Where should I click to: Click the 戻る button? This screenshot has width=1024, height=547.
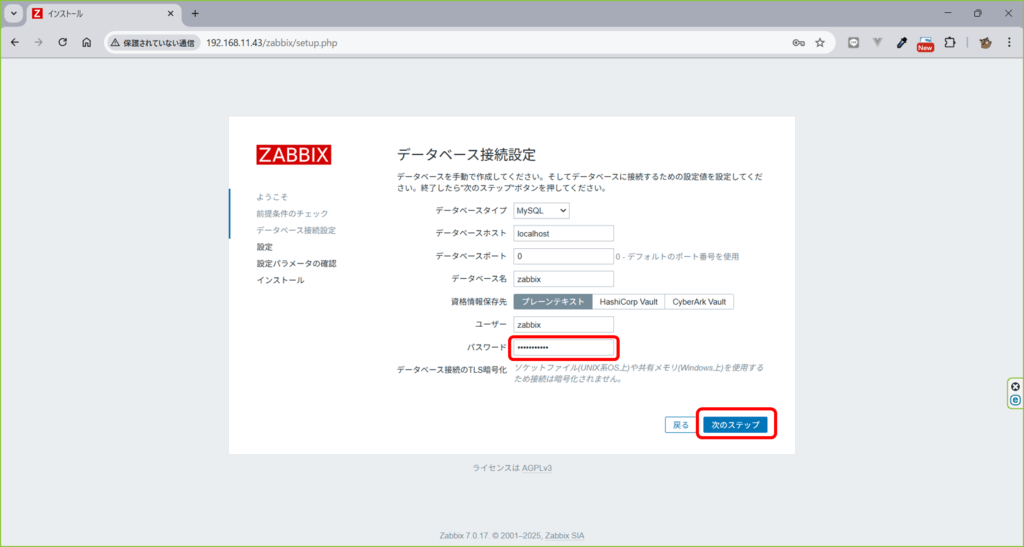[x=680, y=425]
